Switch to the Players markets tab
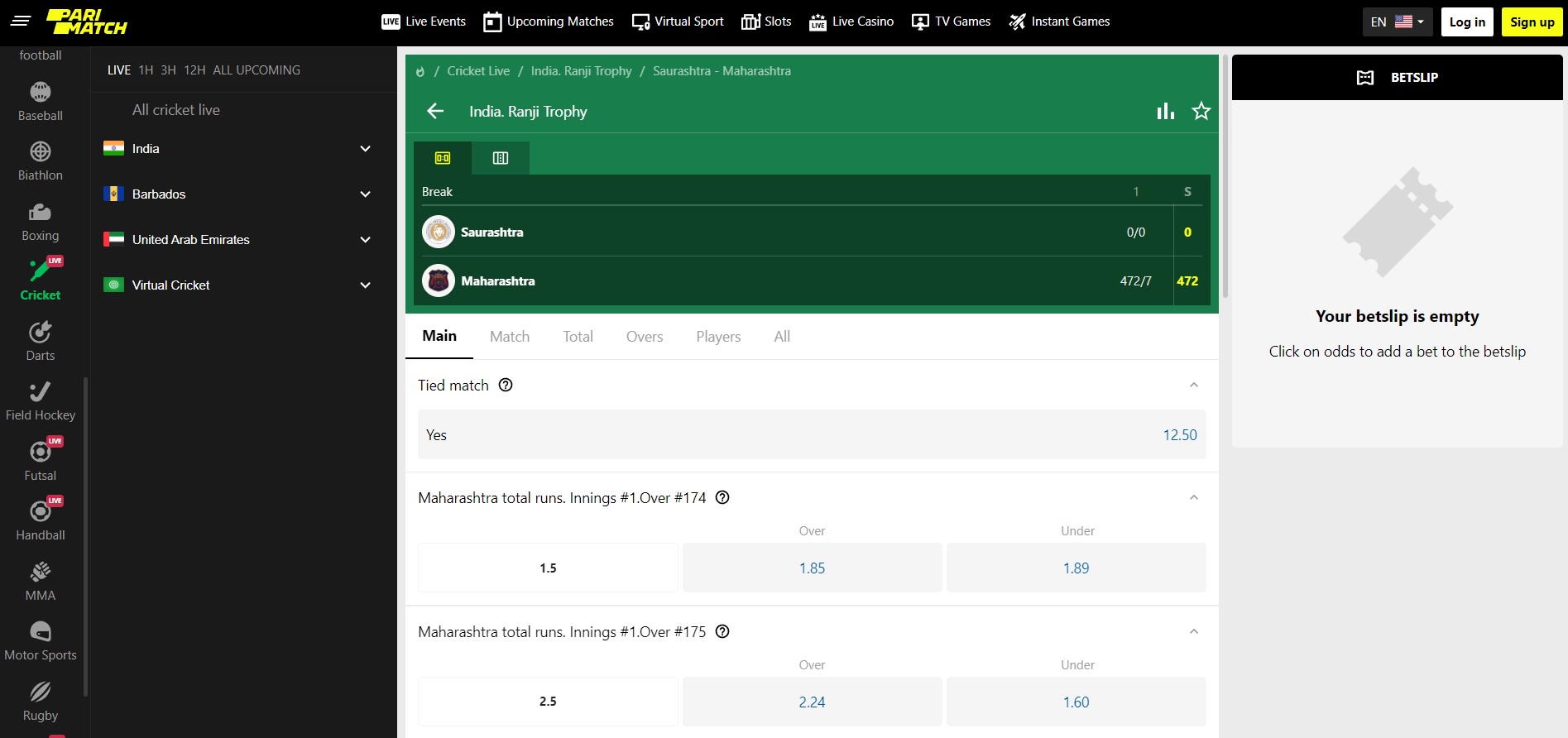This screenshot has height=738, width=1568. tap(718, 337)
